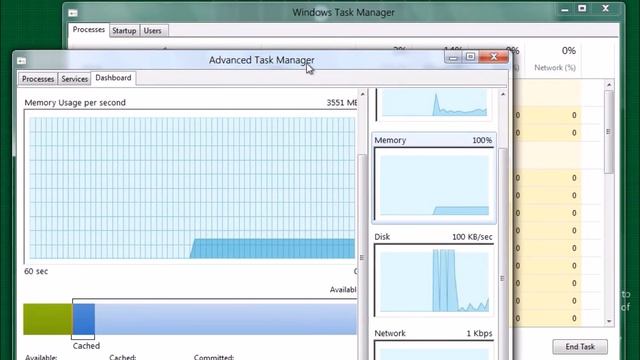Click the 100 KB/sec Disk value
This screenshot has width=640, height=360.
coord(472,237)
